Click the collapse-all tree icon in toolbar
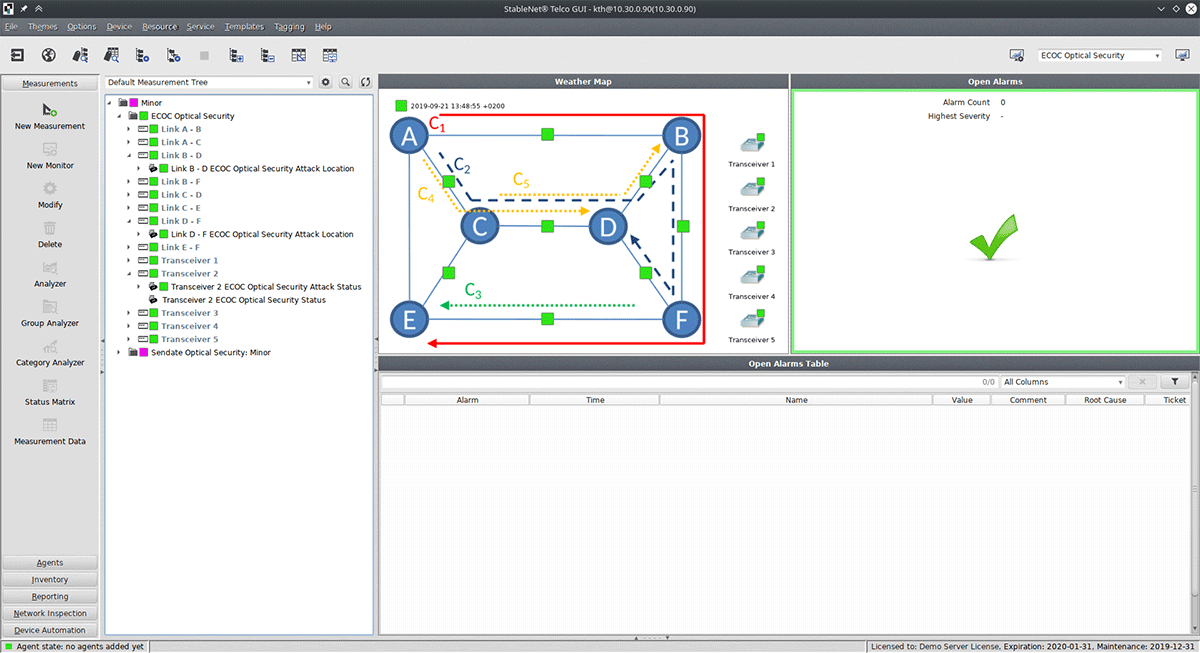Viewport: 1200px width, 653px height. 267,56
